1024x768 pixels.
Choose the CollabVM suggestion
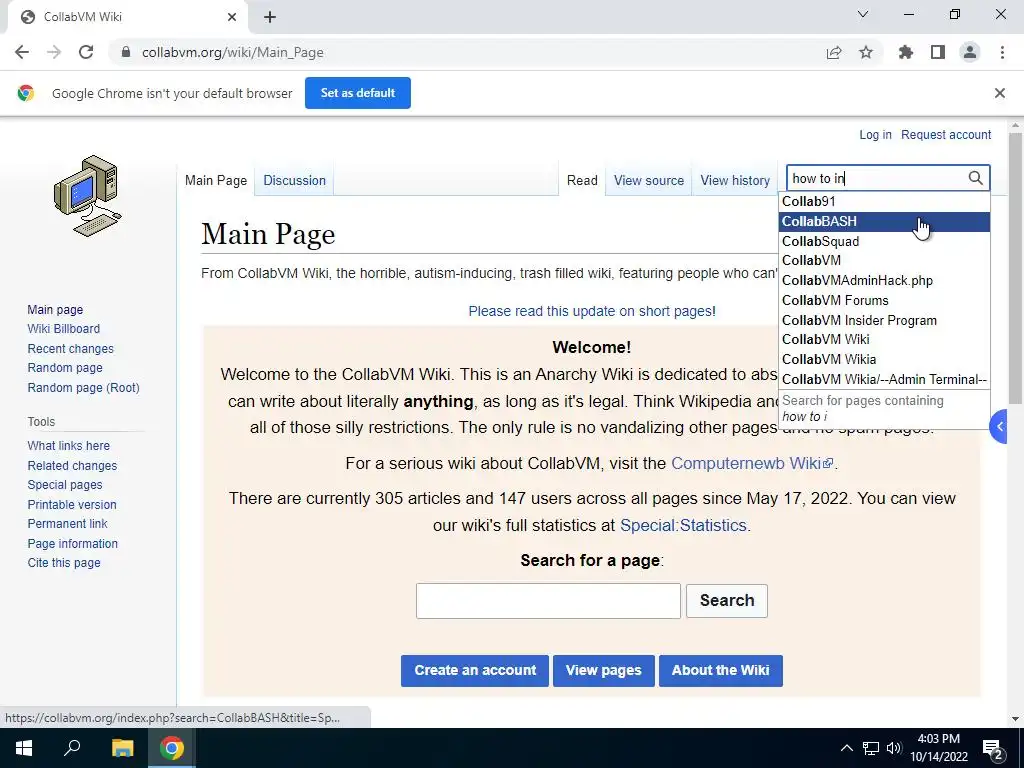point(884,261)
